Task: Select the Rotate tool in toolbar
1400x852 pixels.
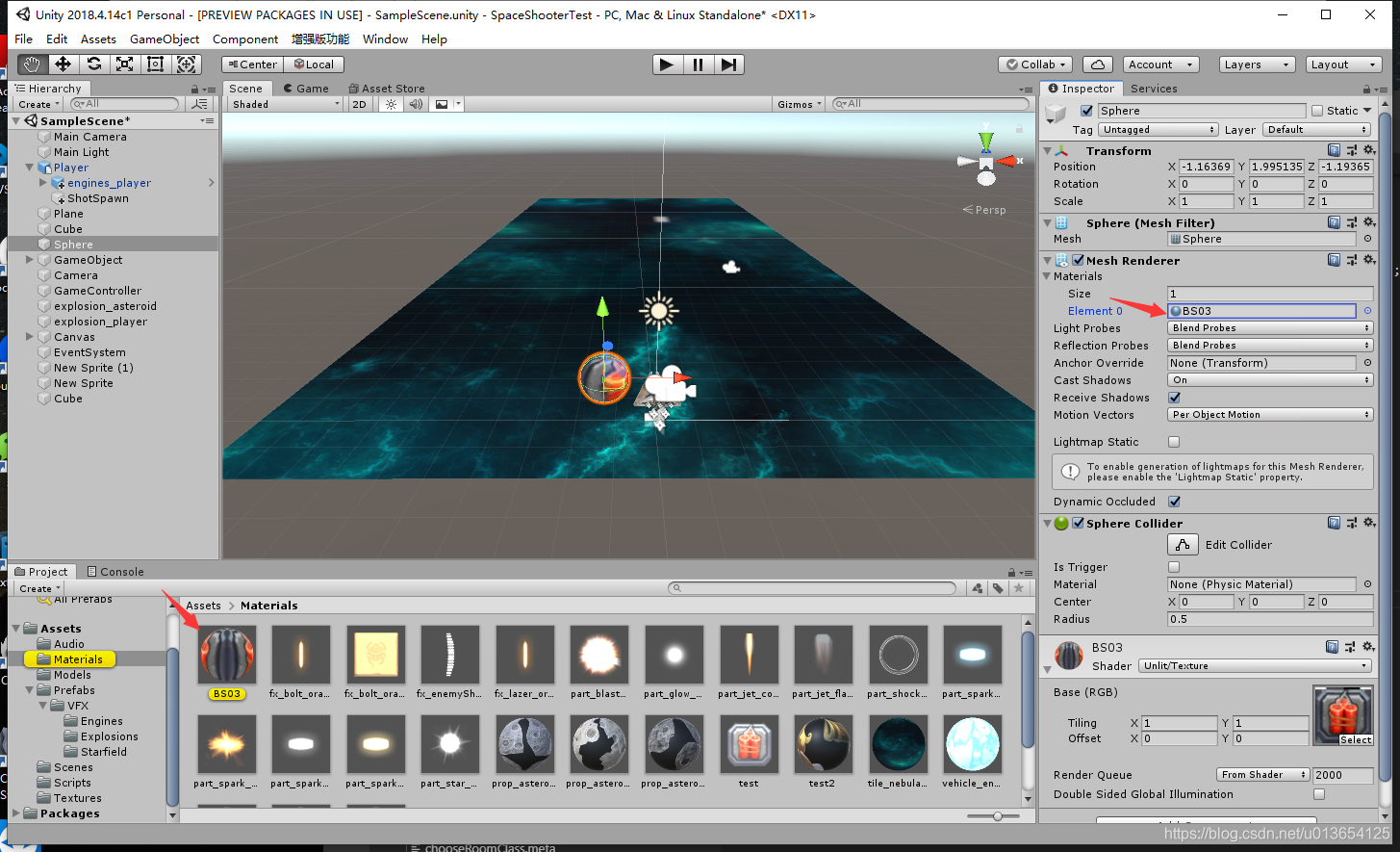Action: (93, 65)
